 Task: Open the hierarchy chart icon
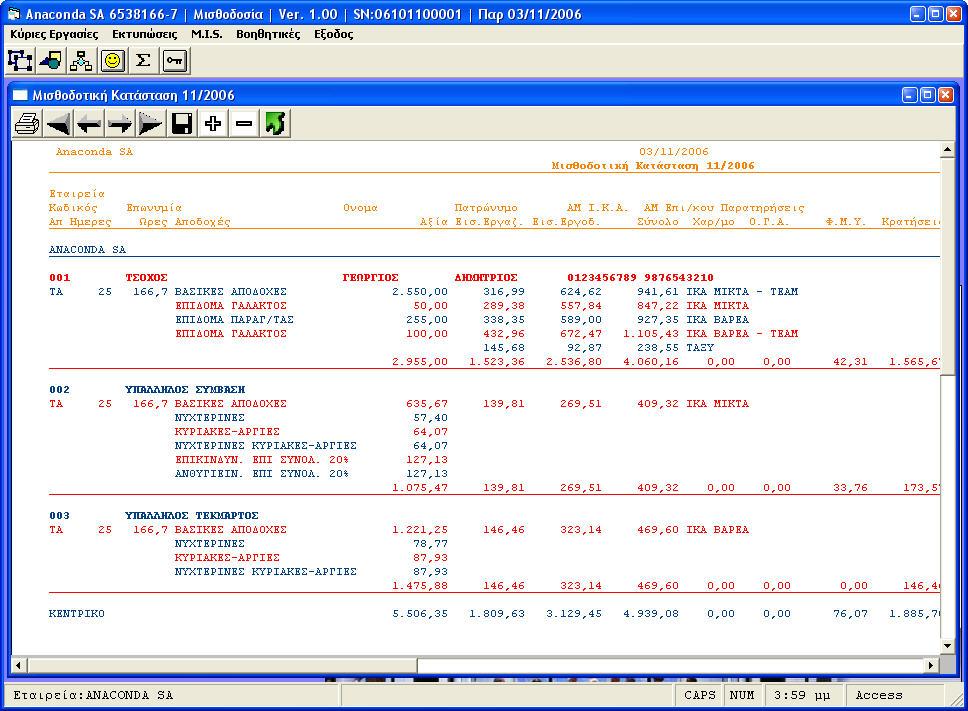point(81,61)
